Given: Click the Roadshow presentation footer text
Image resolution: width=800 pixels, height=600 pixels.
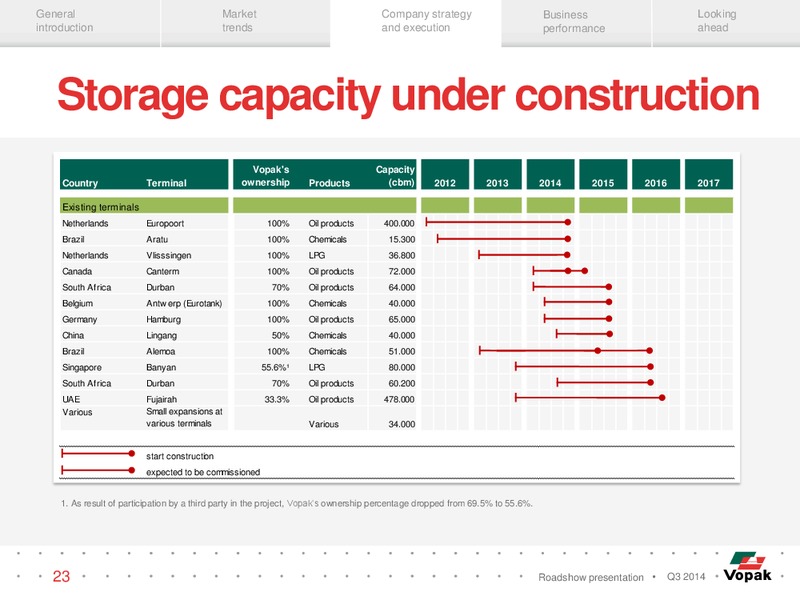Looking at the screenshot, I should pyautogui.click(x=591, y=577).
